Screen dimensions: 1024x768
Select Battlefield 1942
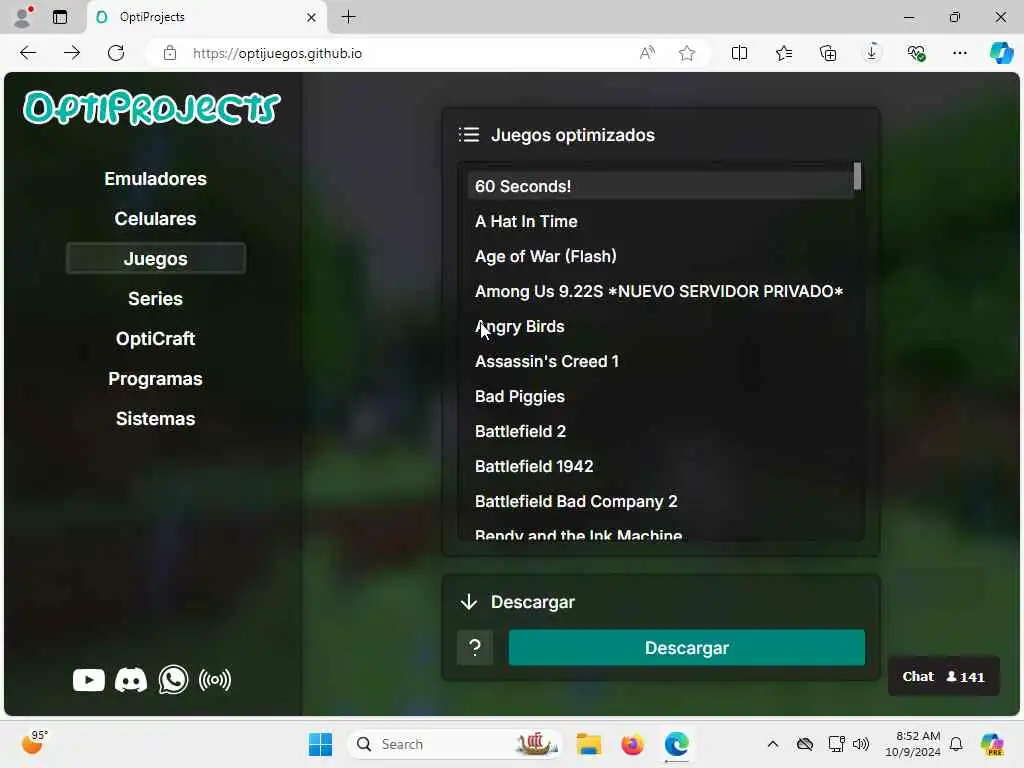660,466
